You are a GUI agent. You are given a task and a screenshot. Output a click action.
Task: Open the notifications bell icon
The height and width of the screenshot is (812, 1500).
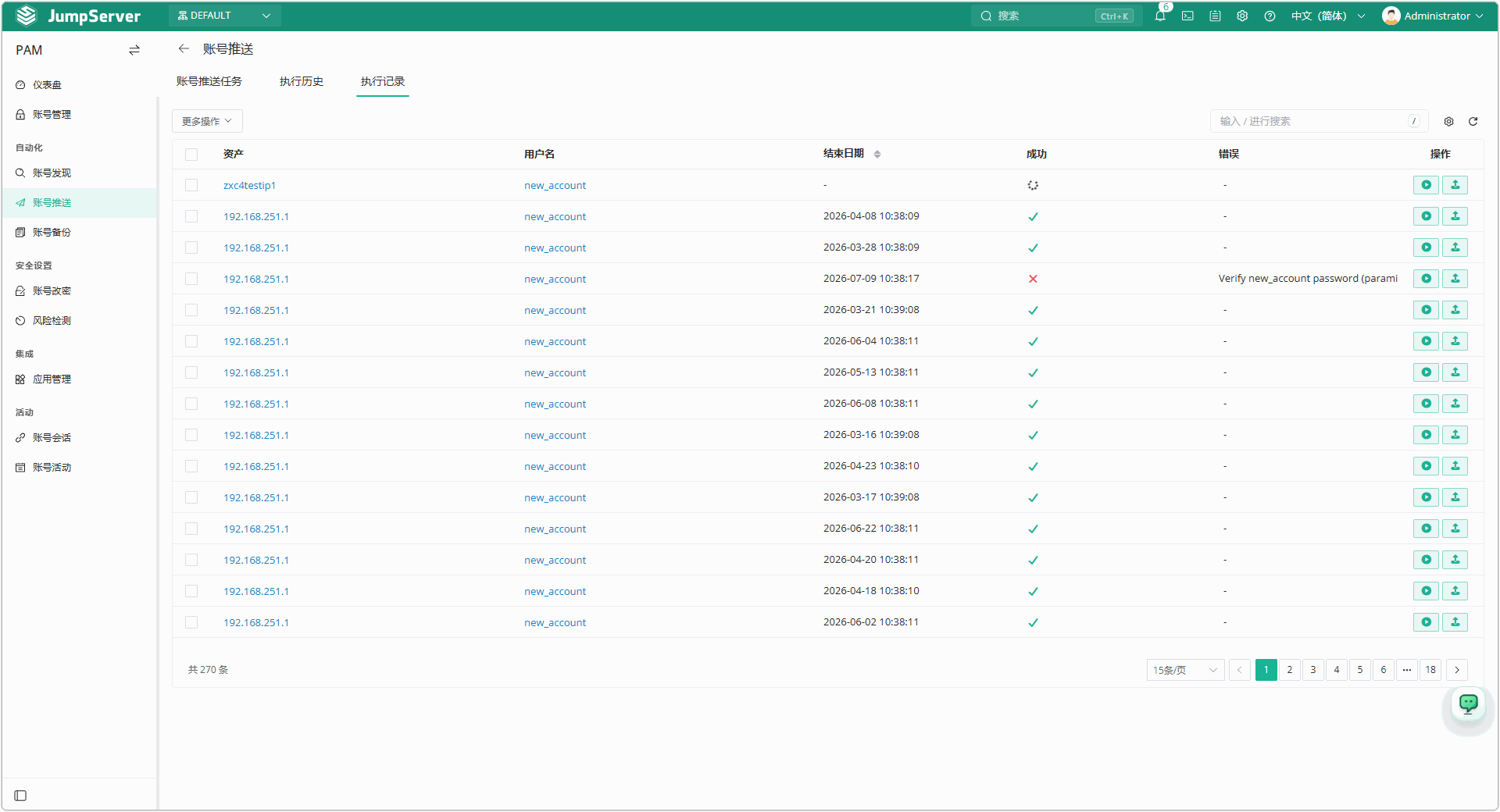click(1160, 16)
